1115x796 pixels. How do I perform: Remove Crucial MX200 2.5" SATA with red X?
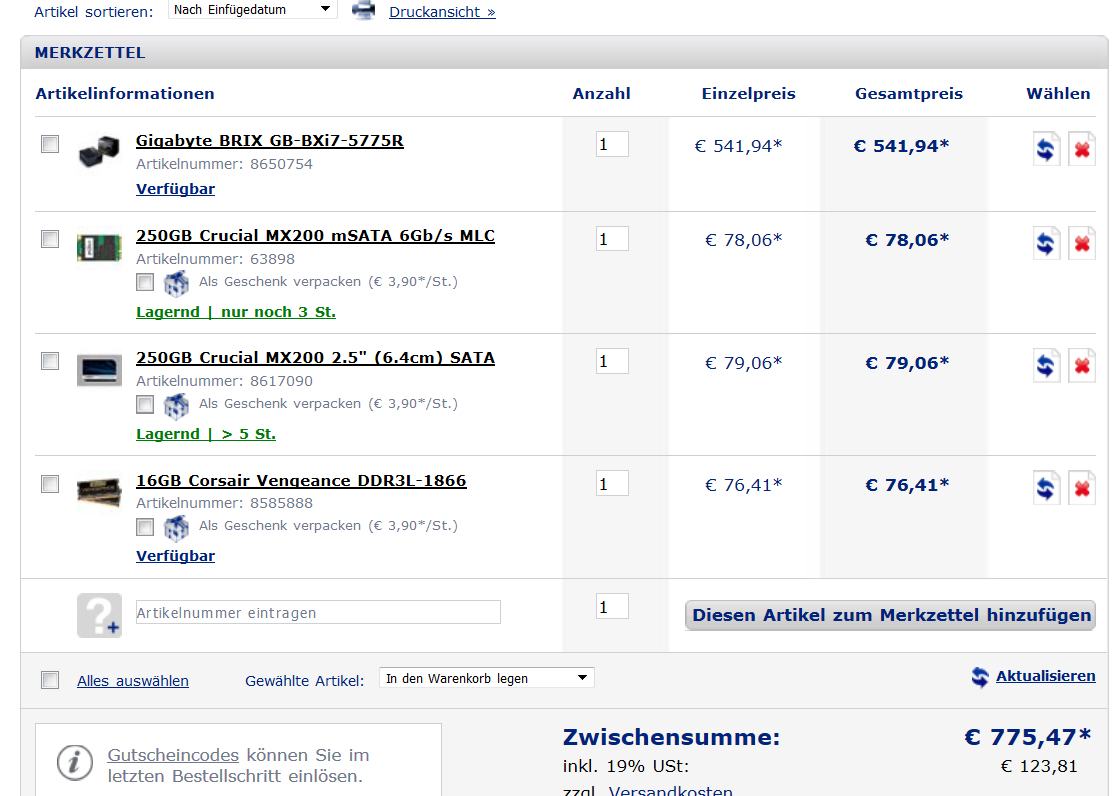(1082, 366)
